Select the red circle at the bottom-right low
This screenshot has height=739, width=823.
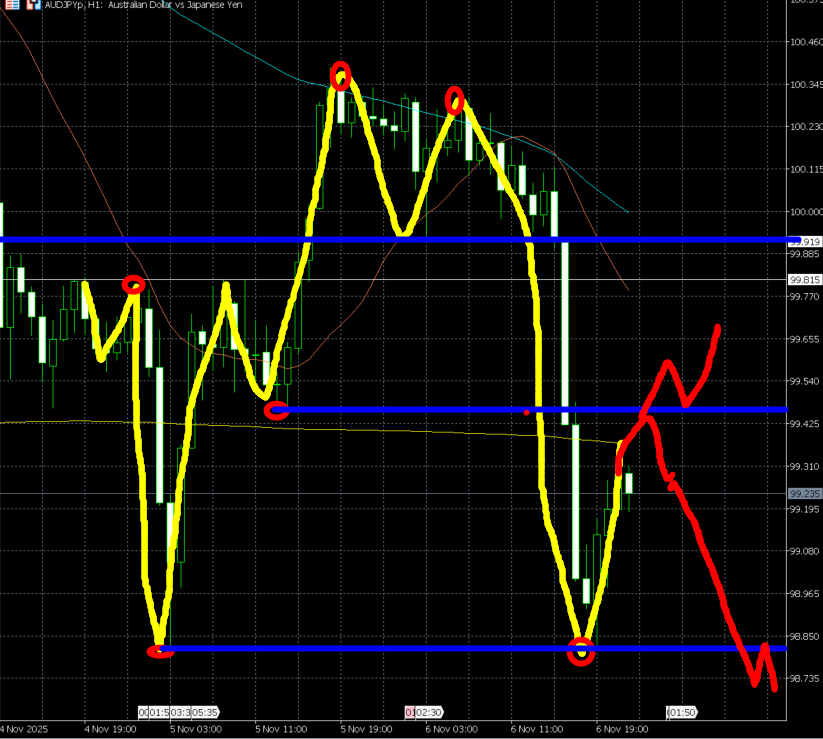click(x=581, y=652)
